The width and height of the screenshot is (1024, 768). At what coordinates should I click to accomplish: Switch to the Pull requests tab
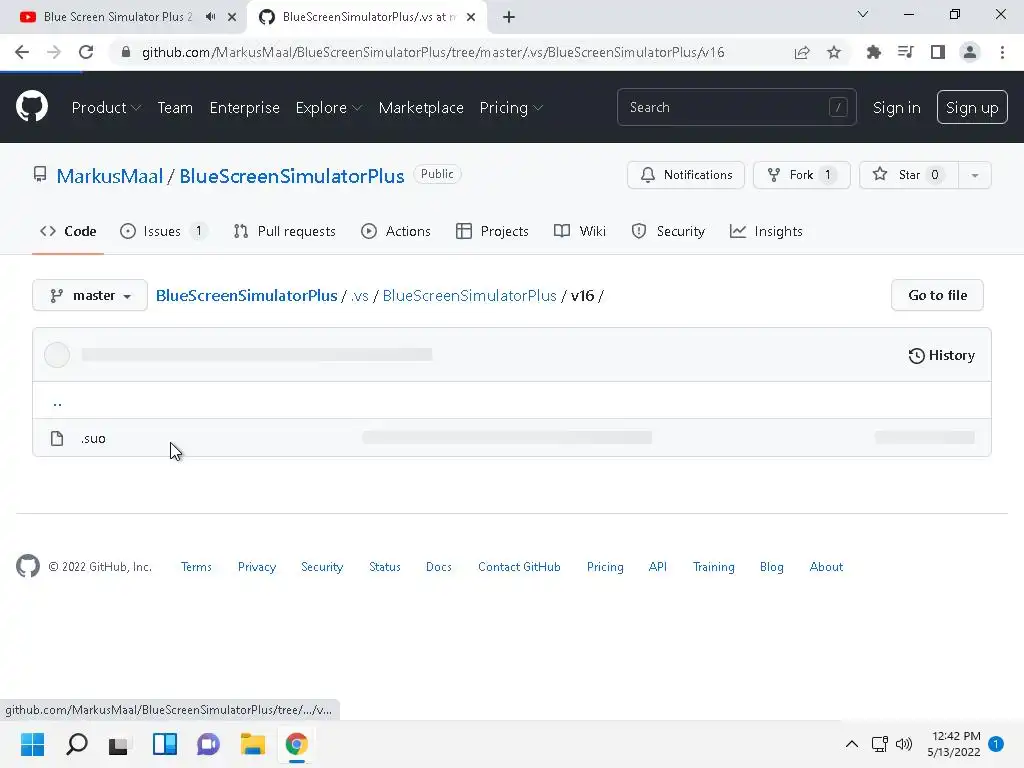[x=285, y=231]
